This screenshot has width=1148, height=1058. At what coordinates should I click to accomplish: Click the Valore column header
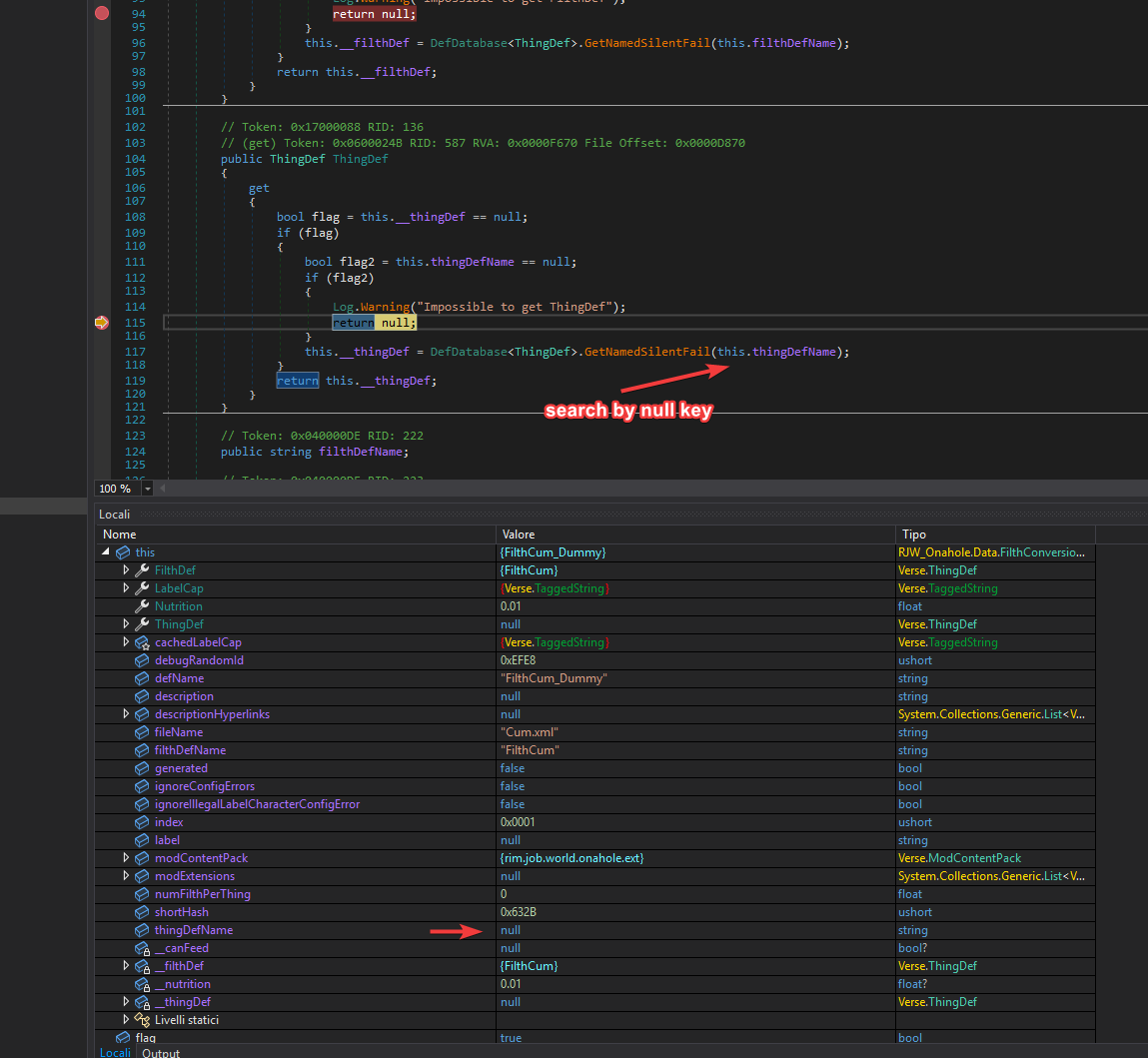518,533
